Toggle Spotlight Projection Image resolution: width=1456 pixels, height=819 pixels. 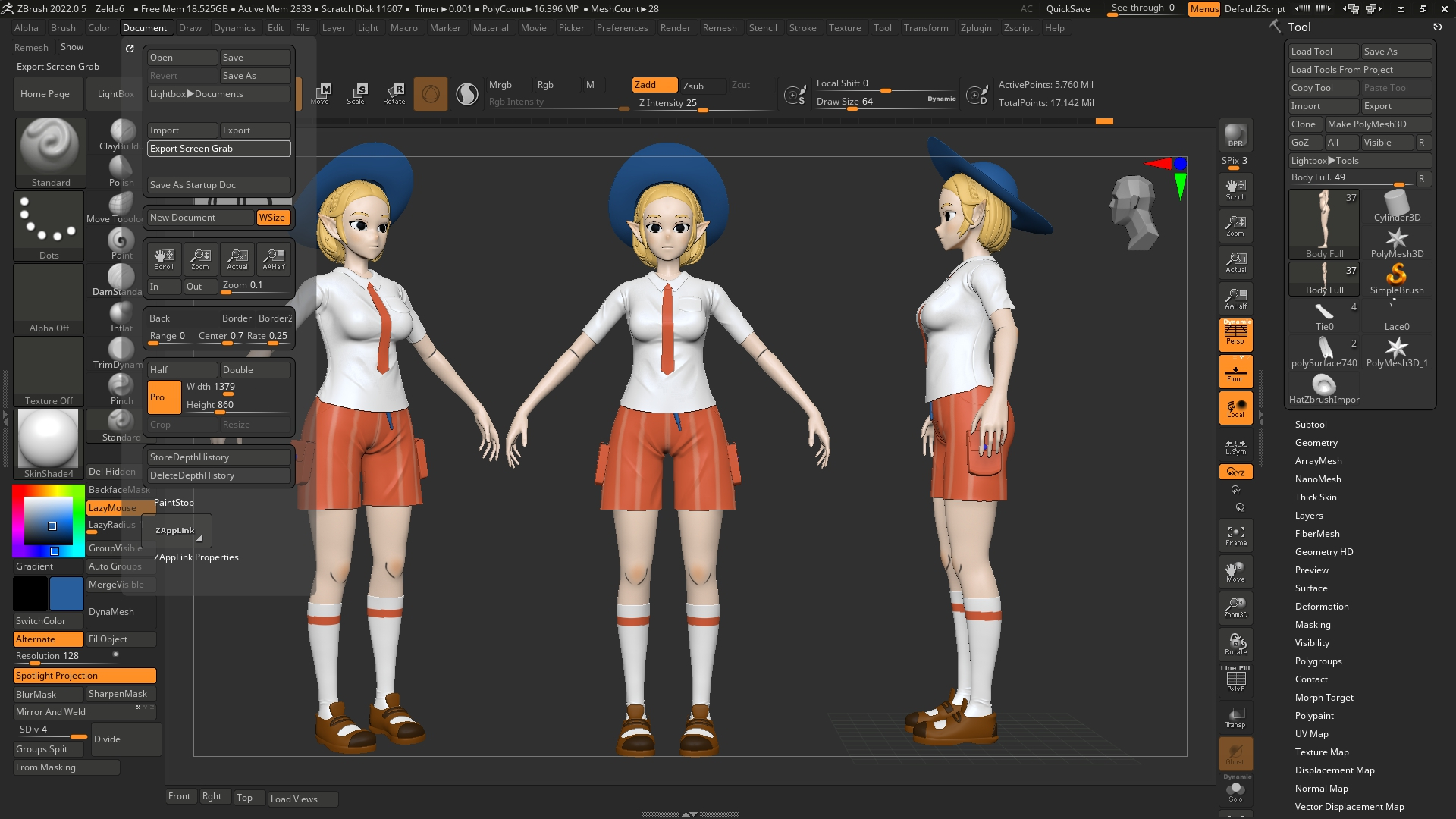click(x=85, y=676)
